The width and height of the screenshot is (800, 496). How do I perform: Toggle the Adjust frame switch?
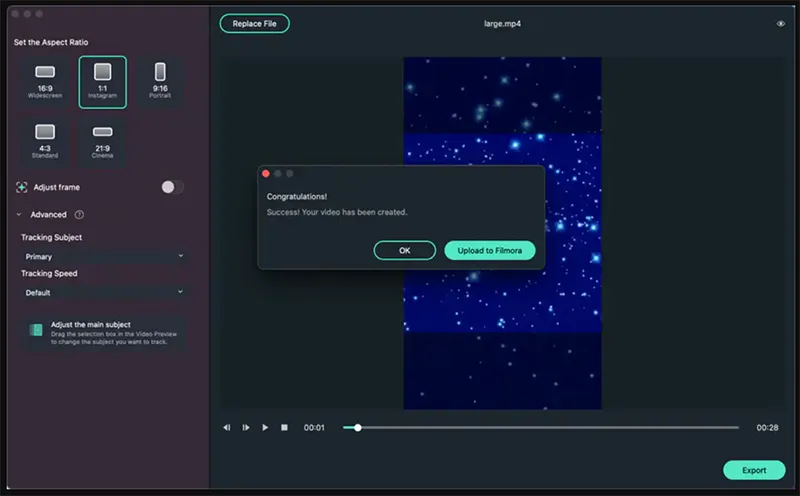(x=172, y=187)
